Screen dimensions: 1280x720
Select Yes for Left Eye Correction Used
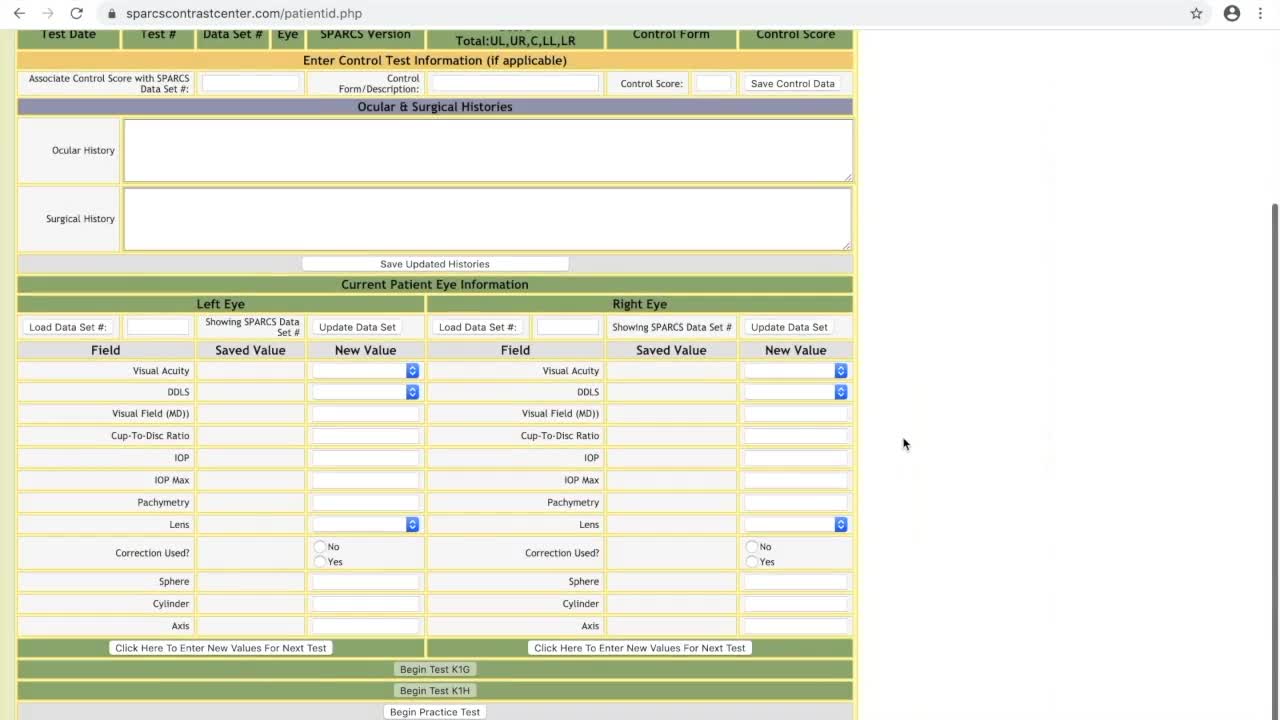point(317,561)
